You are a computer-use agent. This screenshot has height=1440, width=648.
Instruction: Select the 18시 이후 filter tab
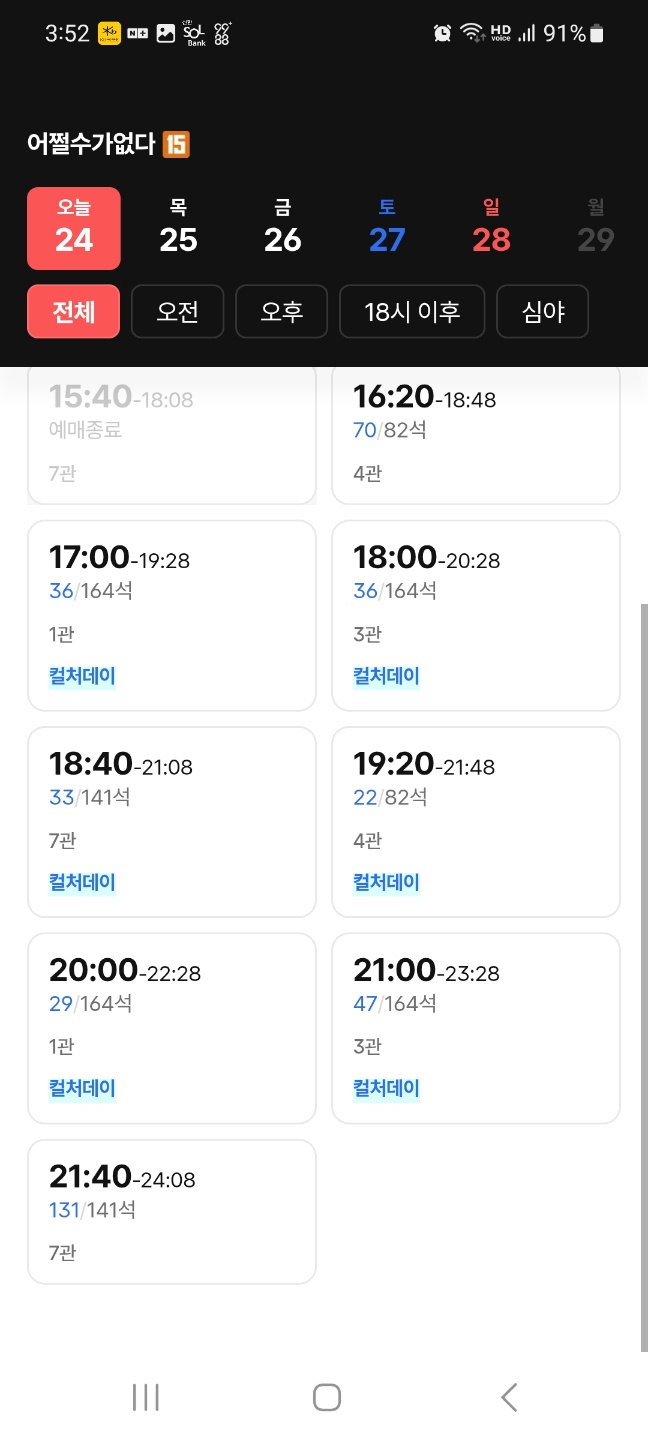(412, 311)
